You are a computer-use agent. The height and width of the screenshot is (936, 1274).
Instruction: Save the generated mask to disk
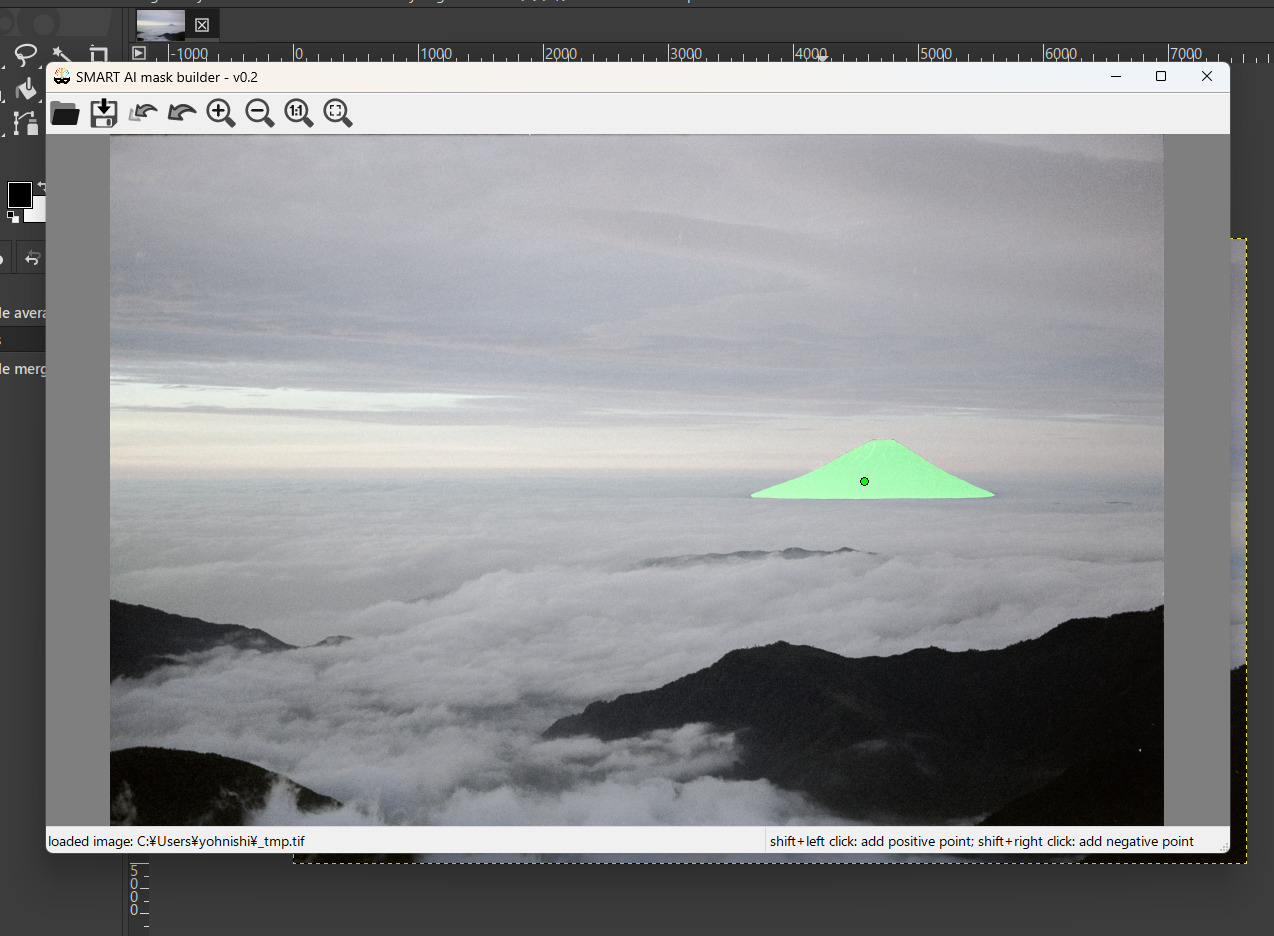103,113
